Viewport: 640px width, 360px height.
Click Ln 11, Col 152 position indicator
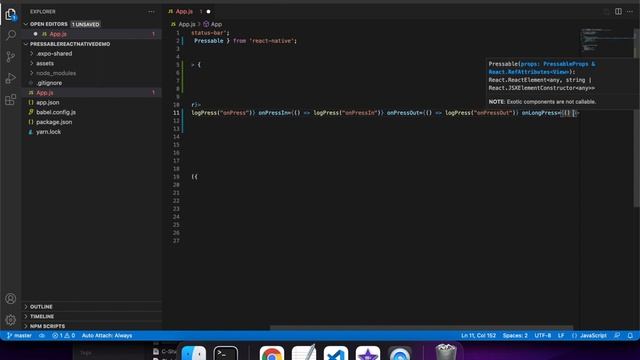pyautogui.click(x=478, y=336)
